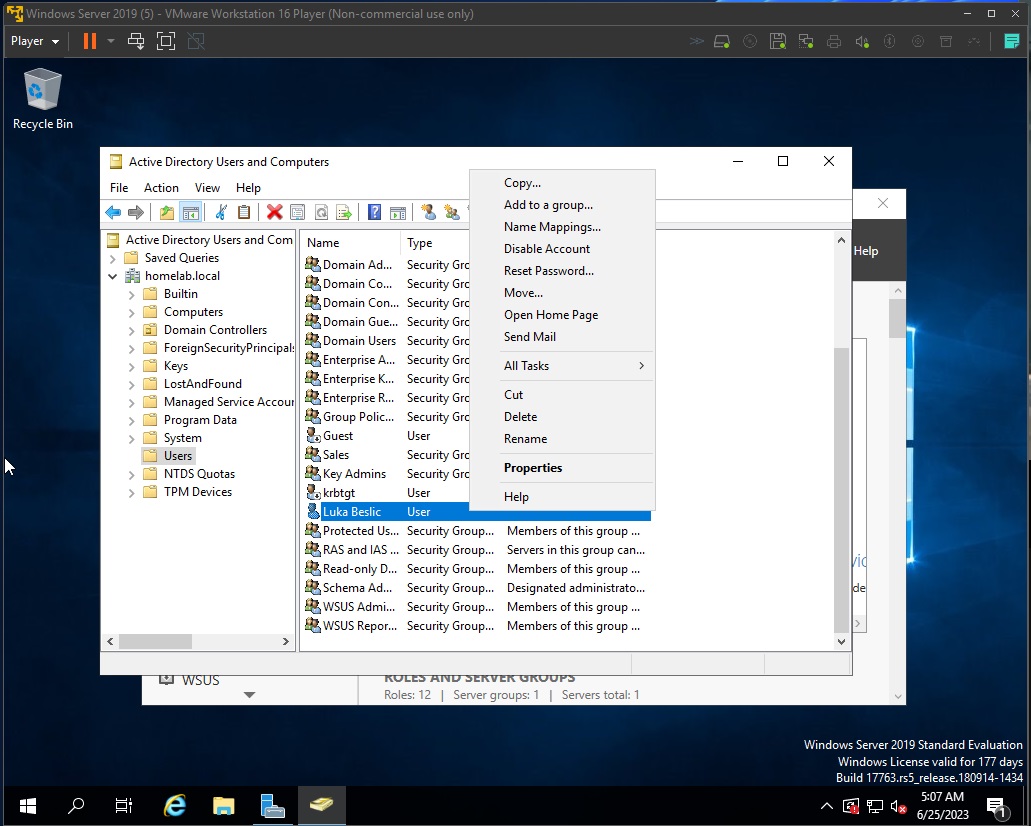Screen dimensions: 1031x826
Task: Choose Copy... in the context menu
Action: pyautogui.click(x=563, y=183)
